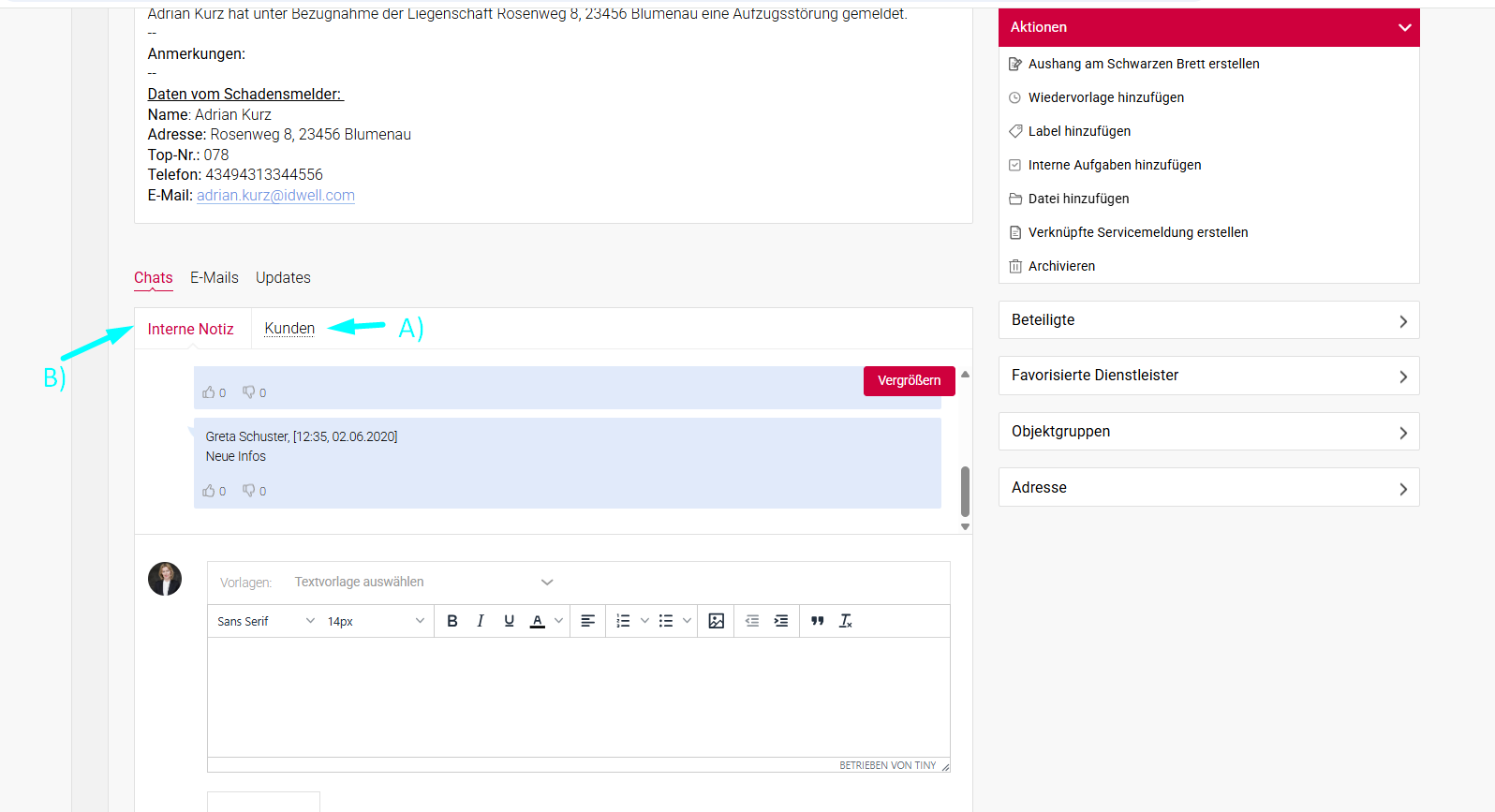Toggle italic formatting in the editor toolbar
This screenshot has width=1495, height=812.
[x=481, y=621]
